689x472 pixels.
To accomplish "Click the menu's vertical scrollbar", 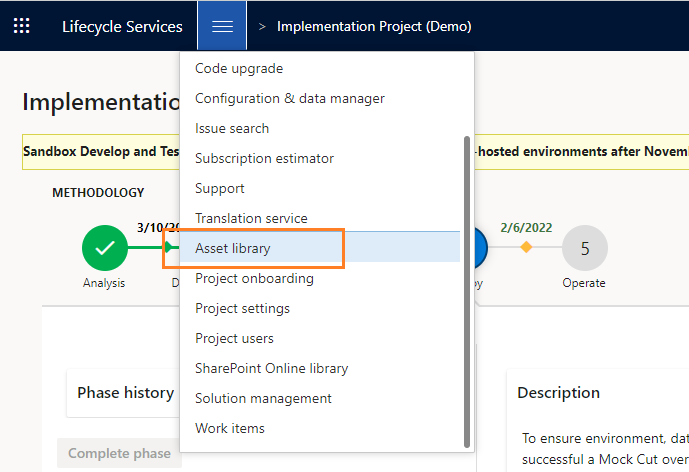I will (467, 292).
